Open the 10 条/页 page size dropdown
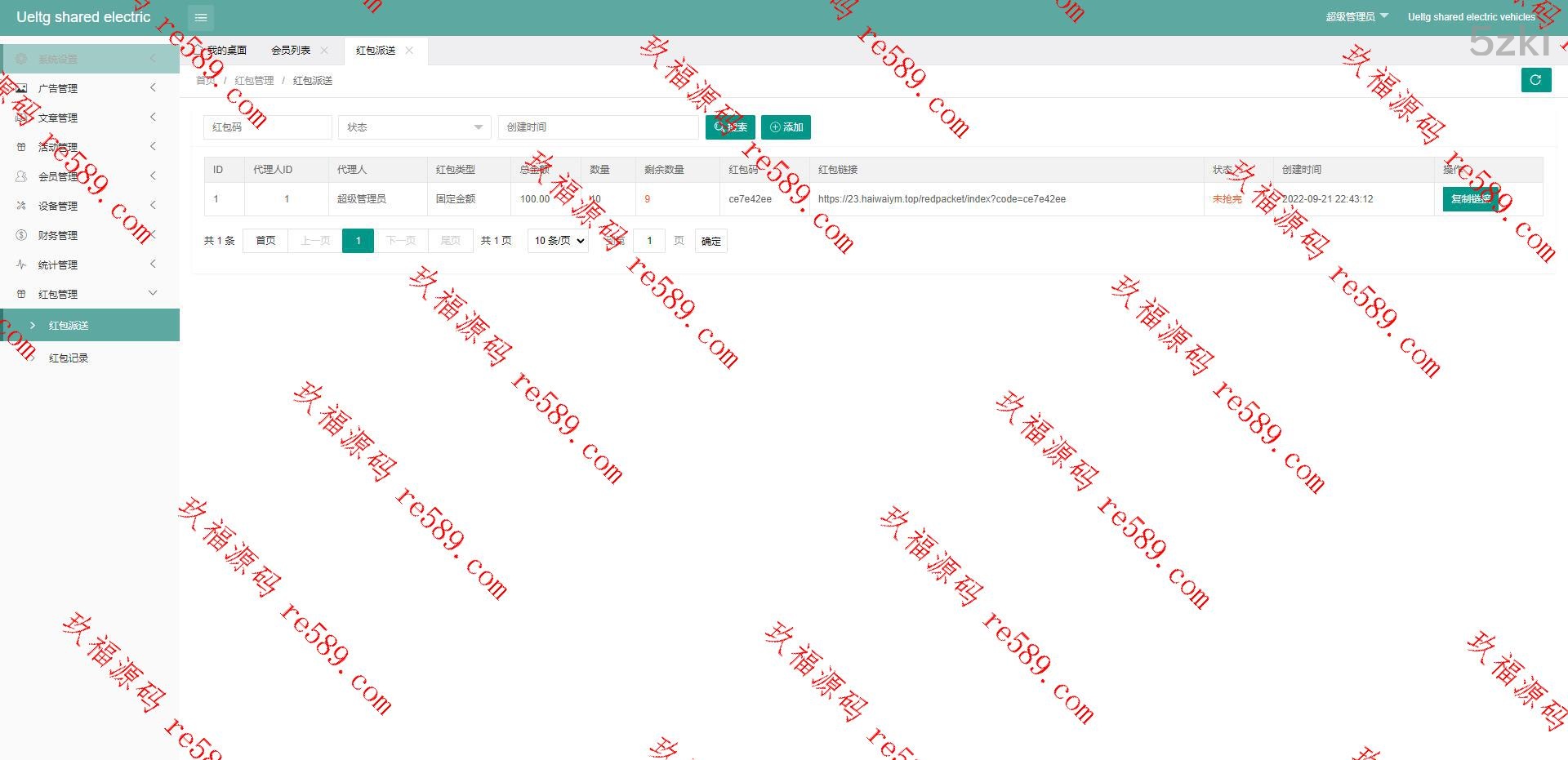This screenshot has height=760, width=1568. coord(559,241)
